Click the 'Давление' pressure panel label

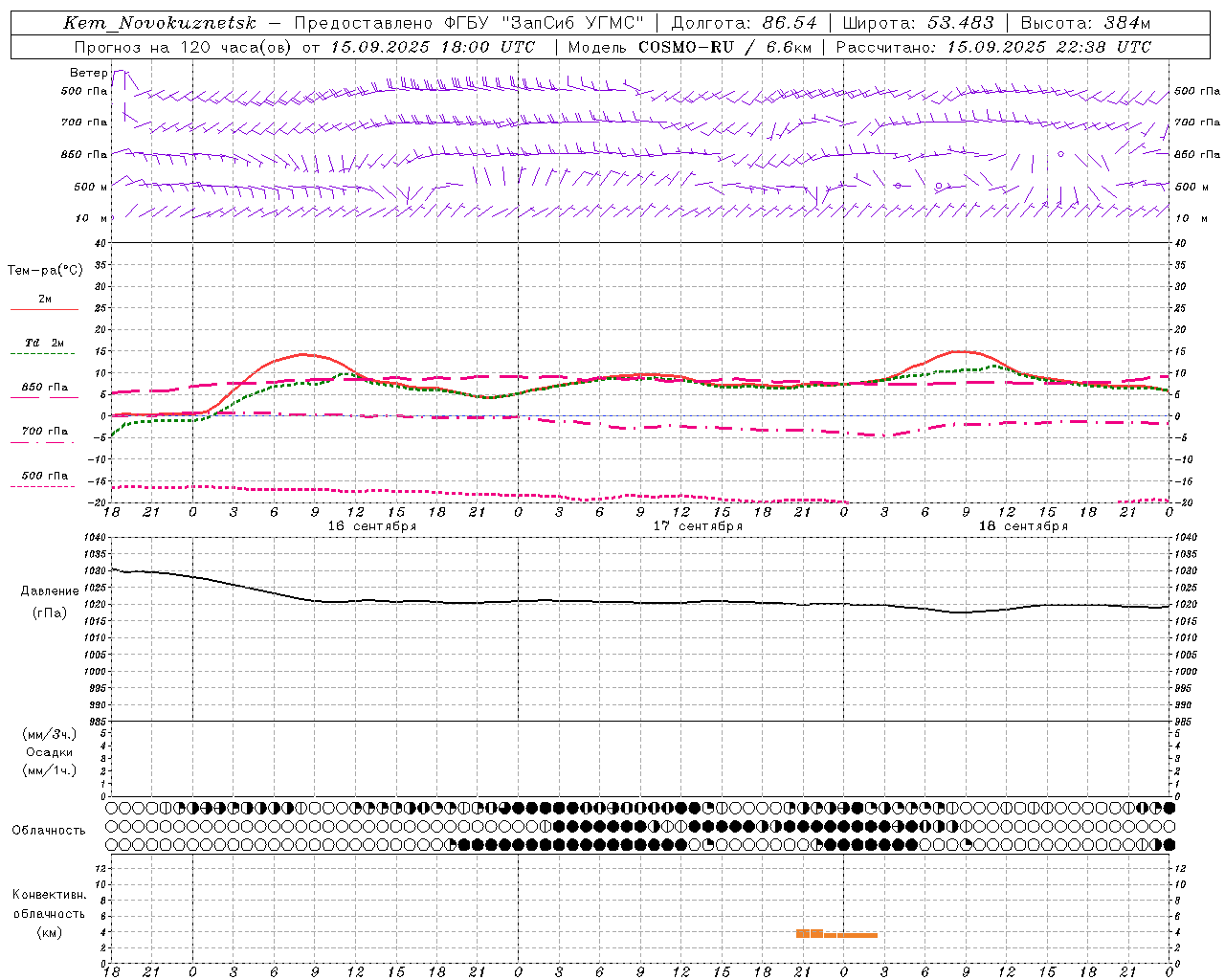[x=49, y=591]
